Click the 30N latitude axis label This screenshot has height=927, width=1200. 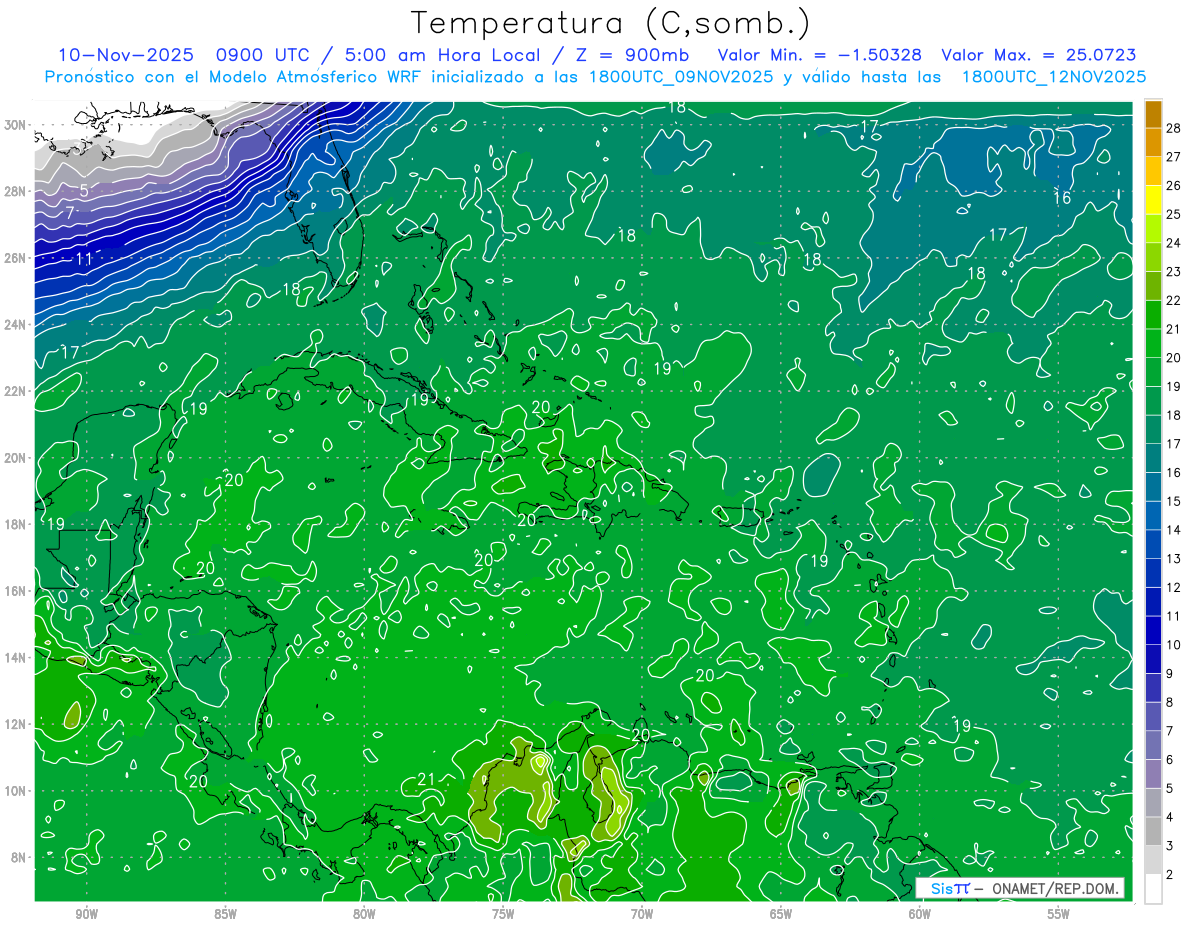click(x=17, y=125)
